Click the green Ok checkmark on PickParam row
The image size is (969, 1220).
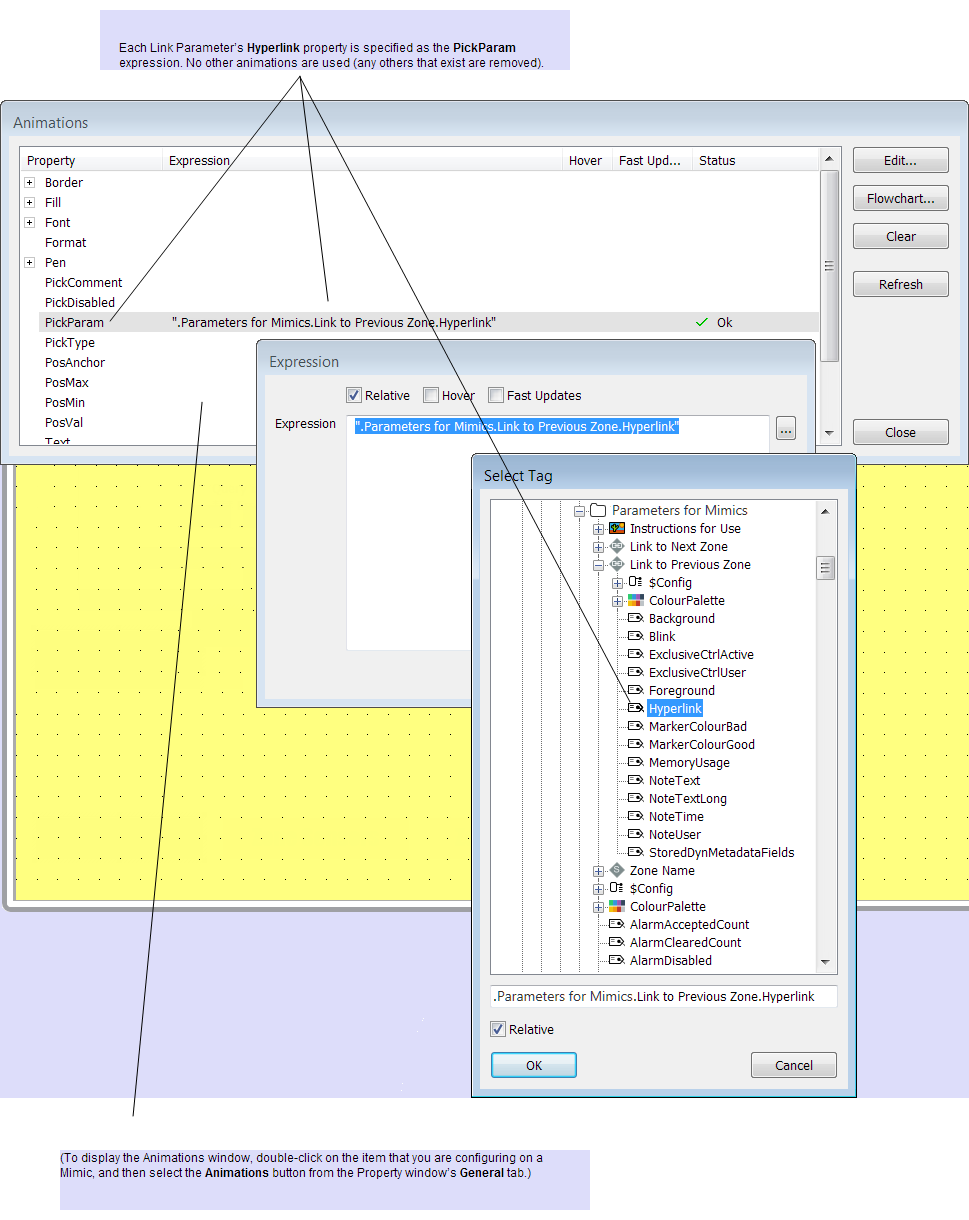click(702, 322)
